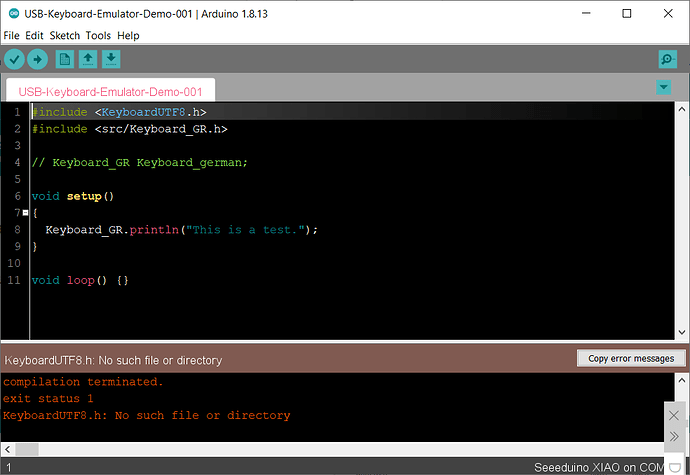Click the brown error status message

pos(113,360)
